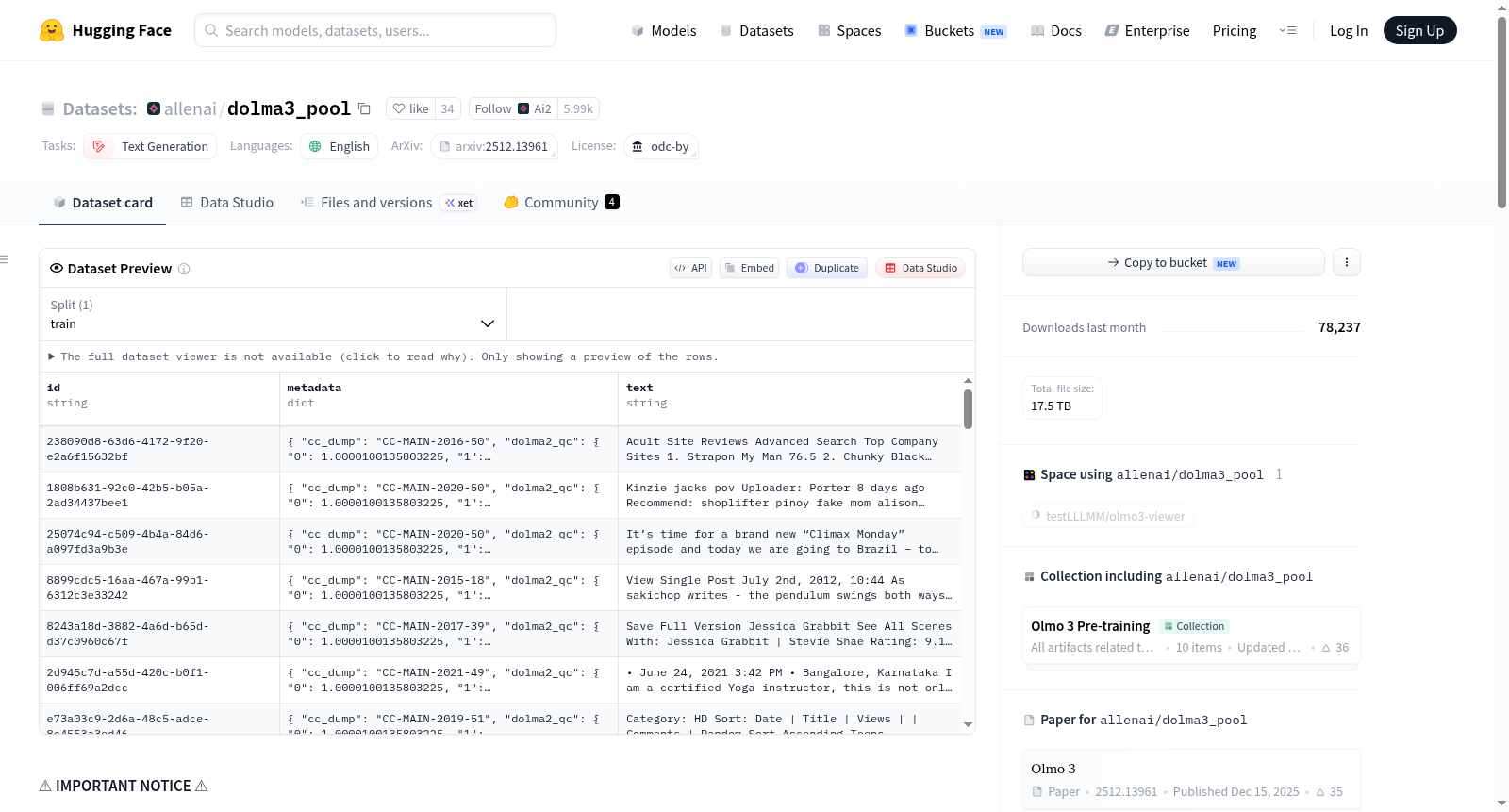Click text cell starting 'Save Full Version Jessica'
Image resolution: width=1509 pixels, height=812 pixels.
coord(789,634)
